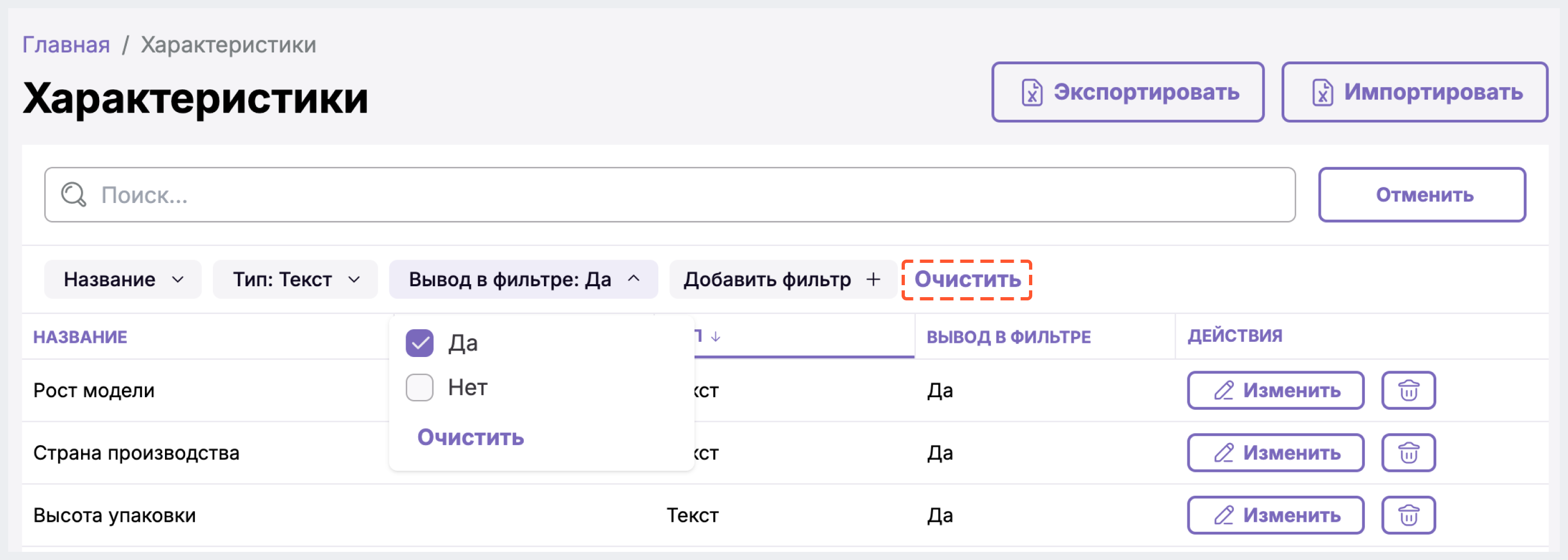Sort by ВЫВОД В ФИЛЬТРЕ column header

click(x=1009, y=337)
